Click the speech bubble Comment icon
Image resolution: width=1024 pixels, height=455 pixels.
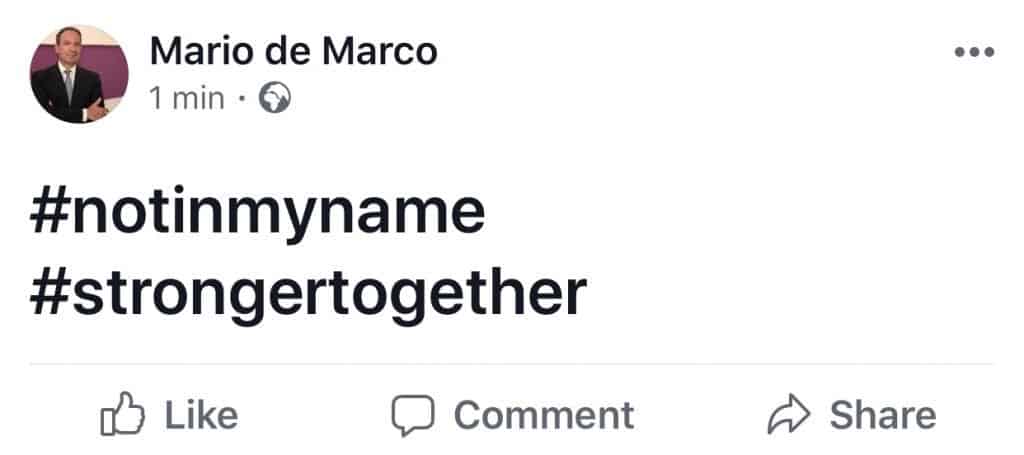[413, 415]
